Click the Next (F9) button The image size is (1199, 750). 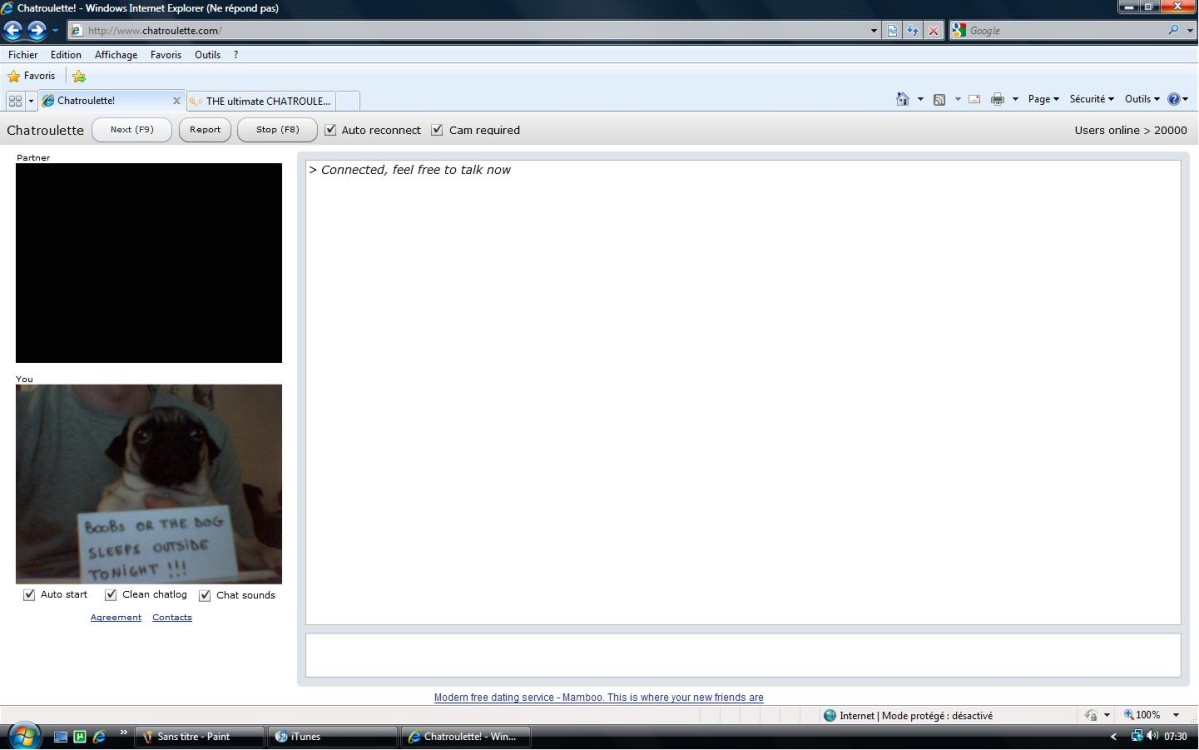[132, 130]
